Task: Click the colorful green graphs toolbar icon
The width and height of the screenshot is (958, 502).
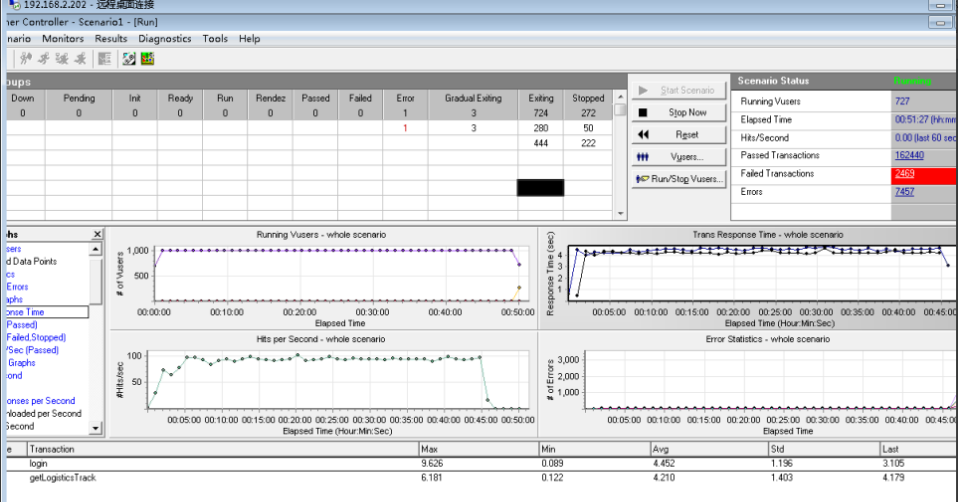Action: click(147, 59)
